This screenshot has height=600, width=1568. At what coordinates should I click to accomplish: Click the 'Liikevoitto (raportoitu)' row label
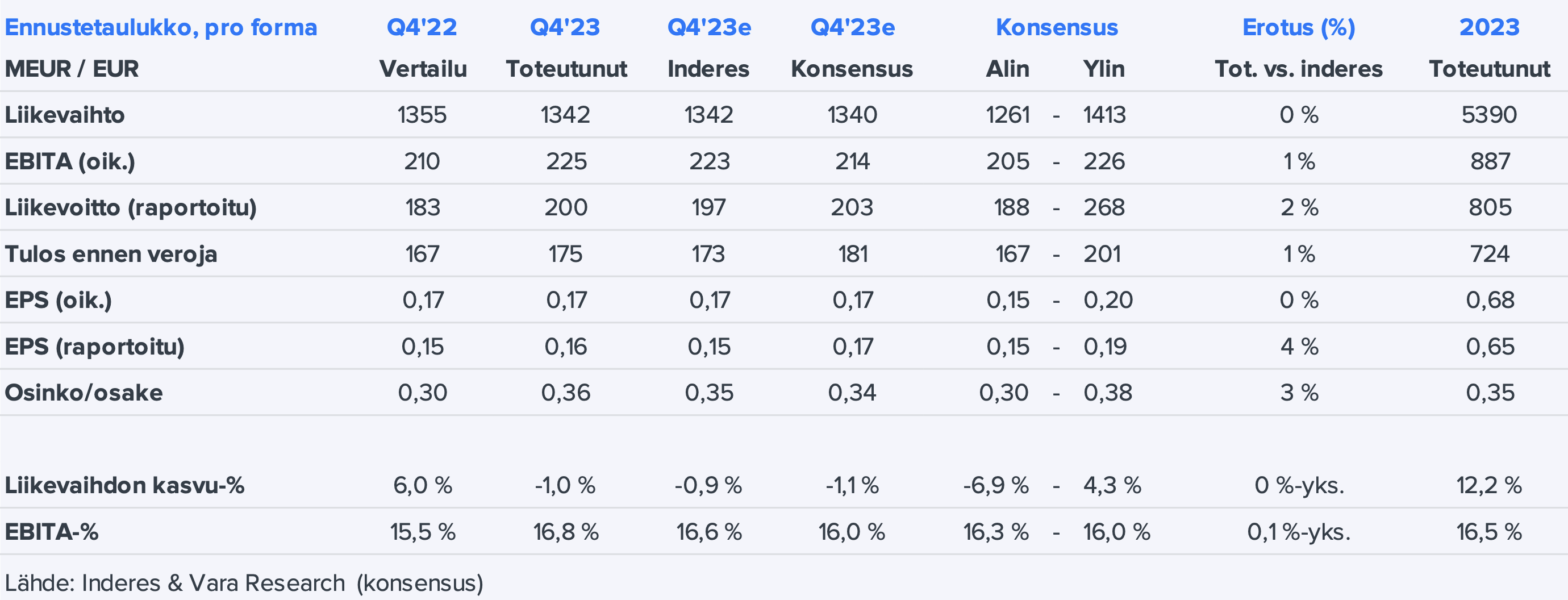[130, 207]
